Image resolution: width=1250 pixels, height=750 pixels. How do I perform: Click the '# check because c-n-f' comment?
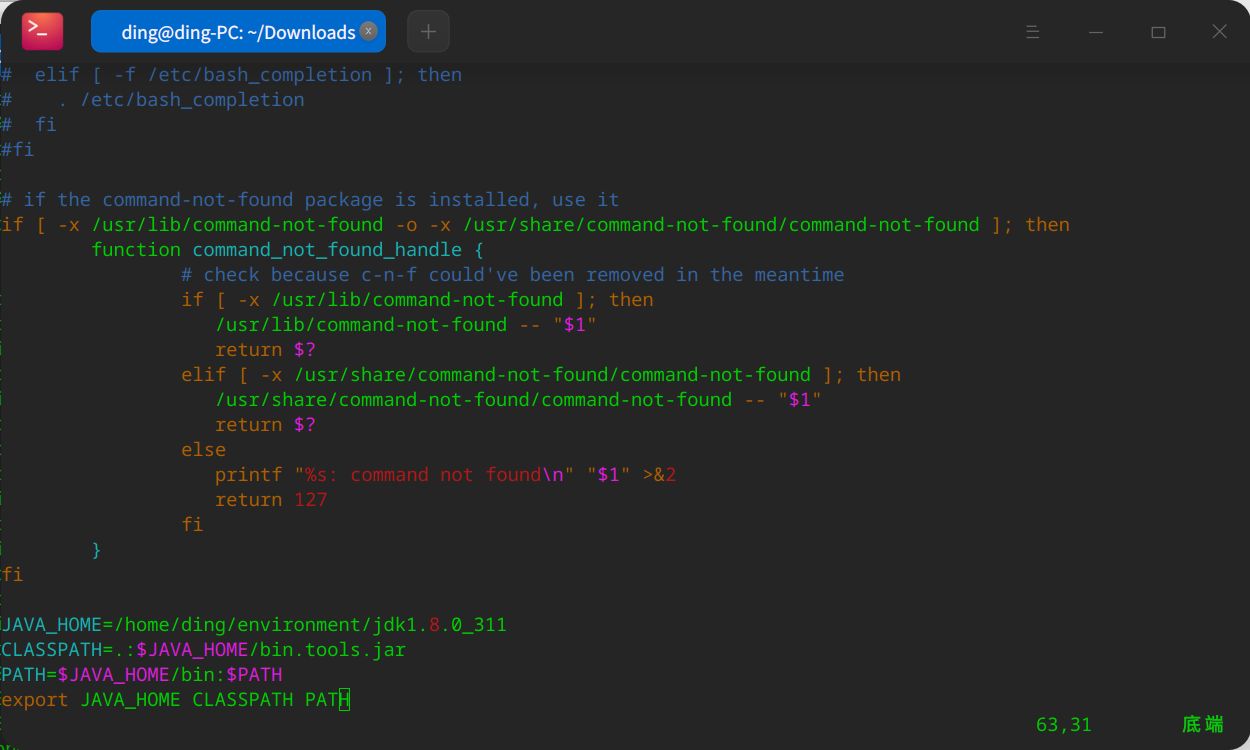[x=513, y=275]
